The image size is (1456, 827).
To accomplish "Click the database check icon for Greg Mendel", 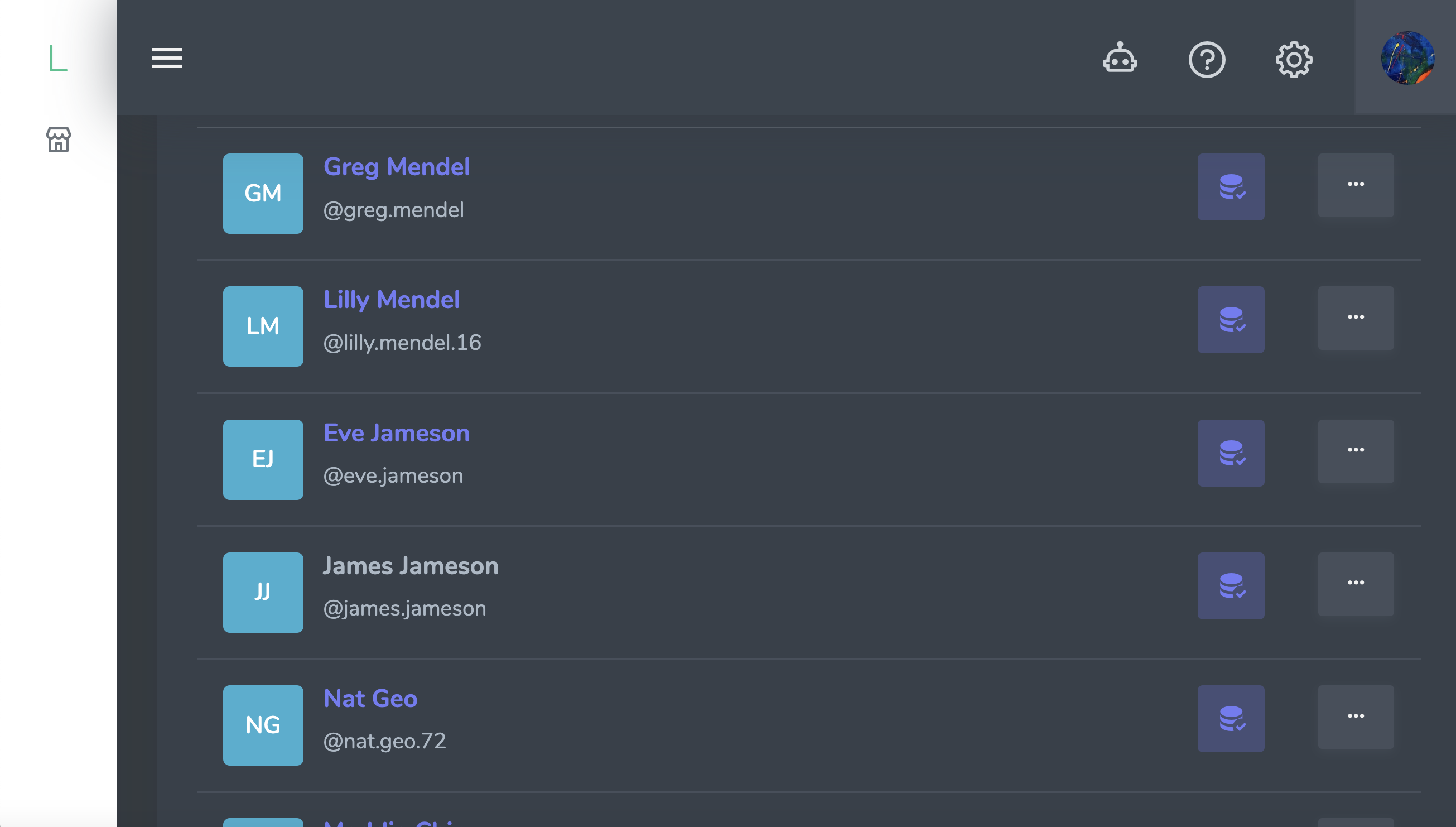I will point(1231,187).
